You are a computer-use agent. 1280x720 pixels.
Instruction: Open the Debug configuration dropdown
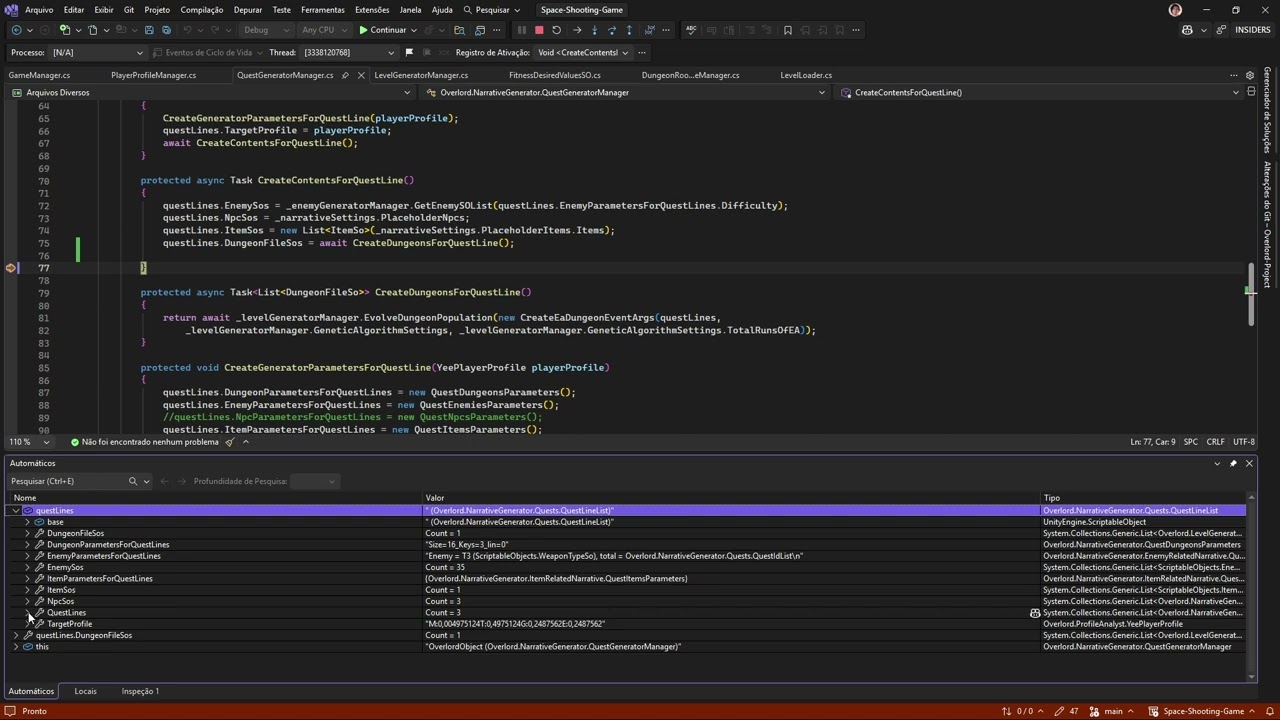(265, 30)
